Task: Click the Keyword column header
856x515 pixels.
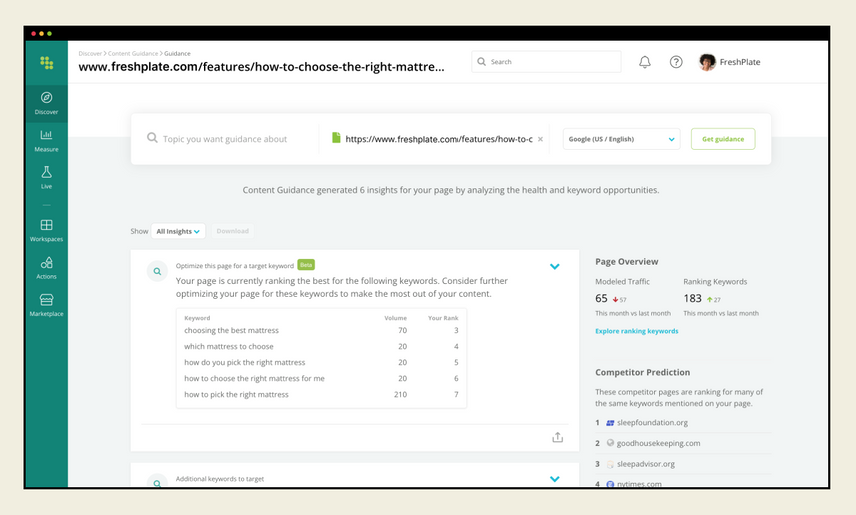Action: click(x=197, y=318)
